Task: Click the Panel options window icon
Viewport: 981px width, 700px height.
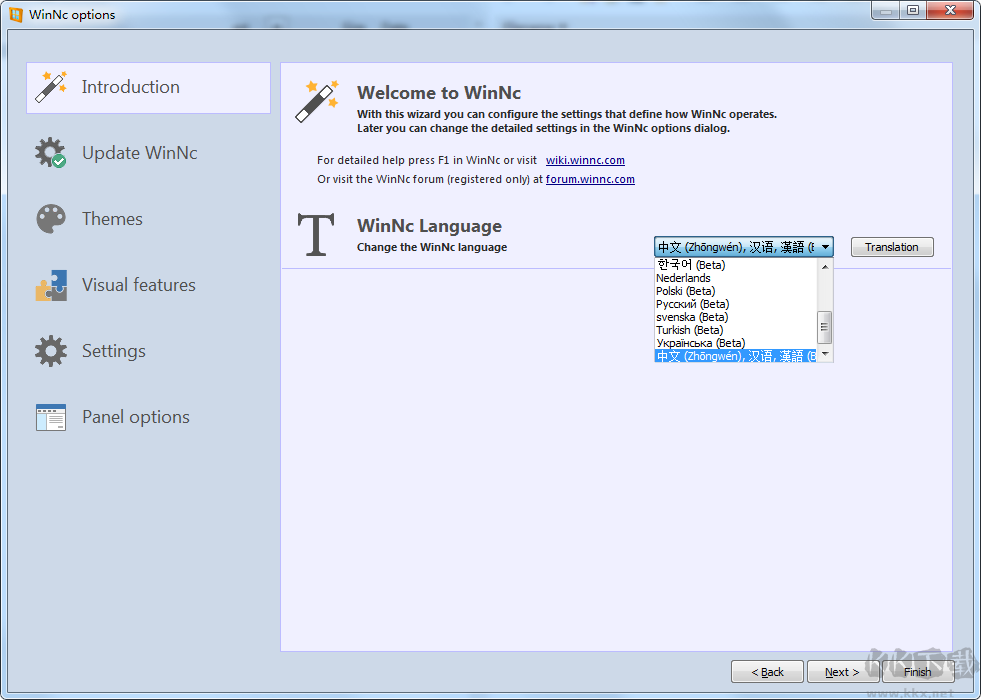Action: 51,417
